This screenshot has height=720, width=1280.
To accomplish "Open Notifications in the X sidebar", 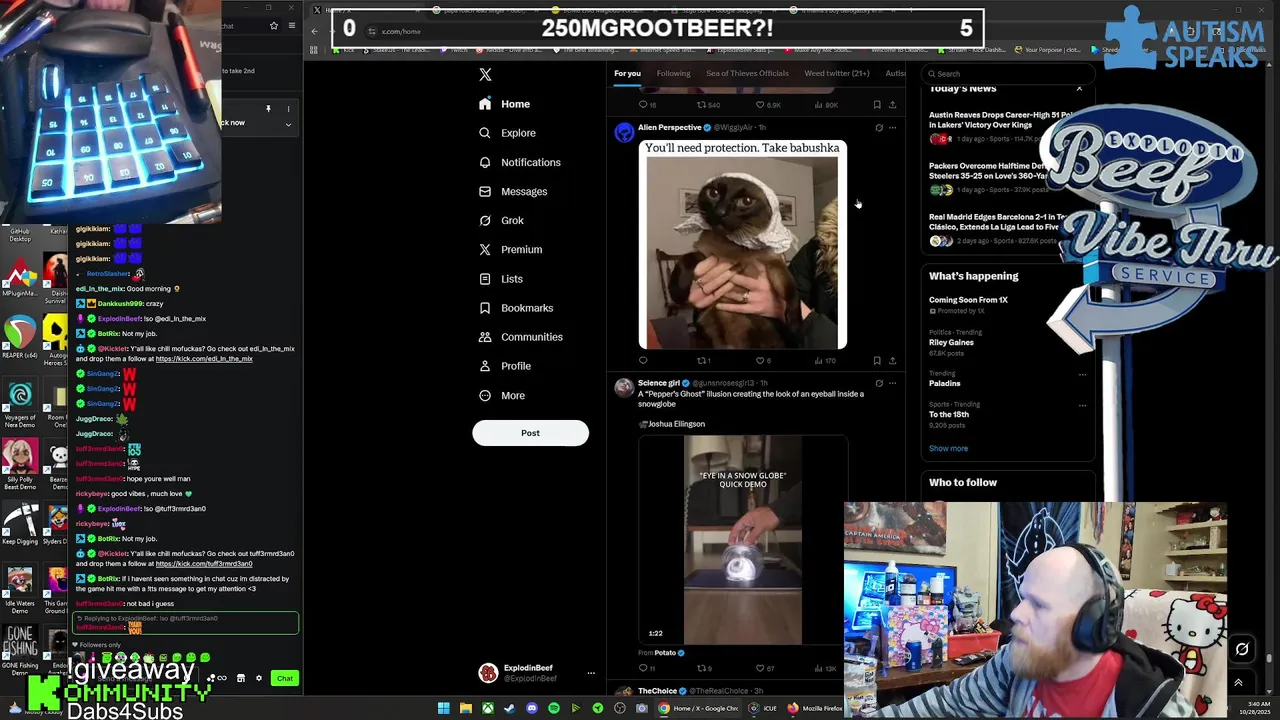I will (519, 162).
